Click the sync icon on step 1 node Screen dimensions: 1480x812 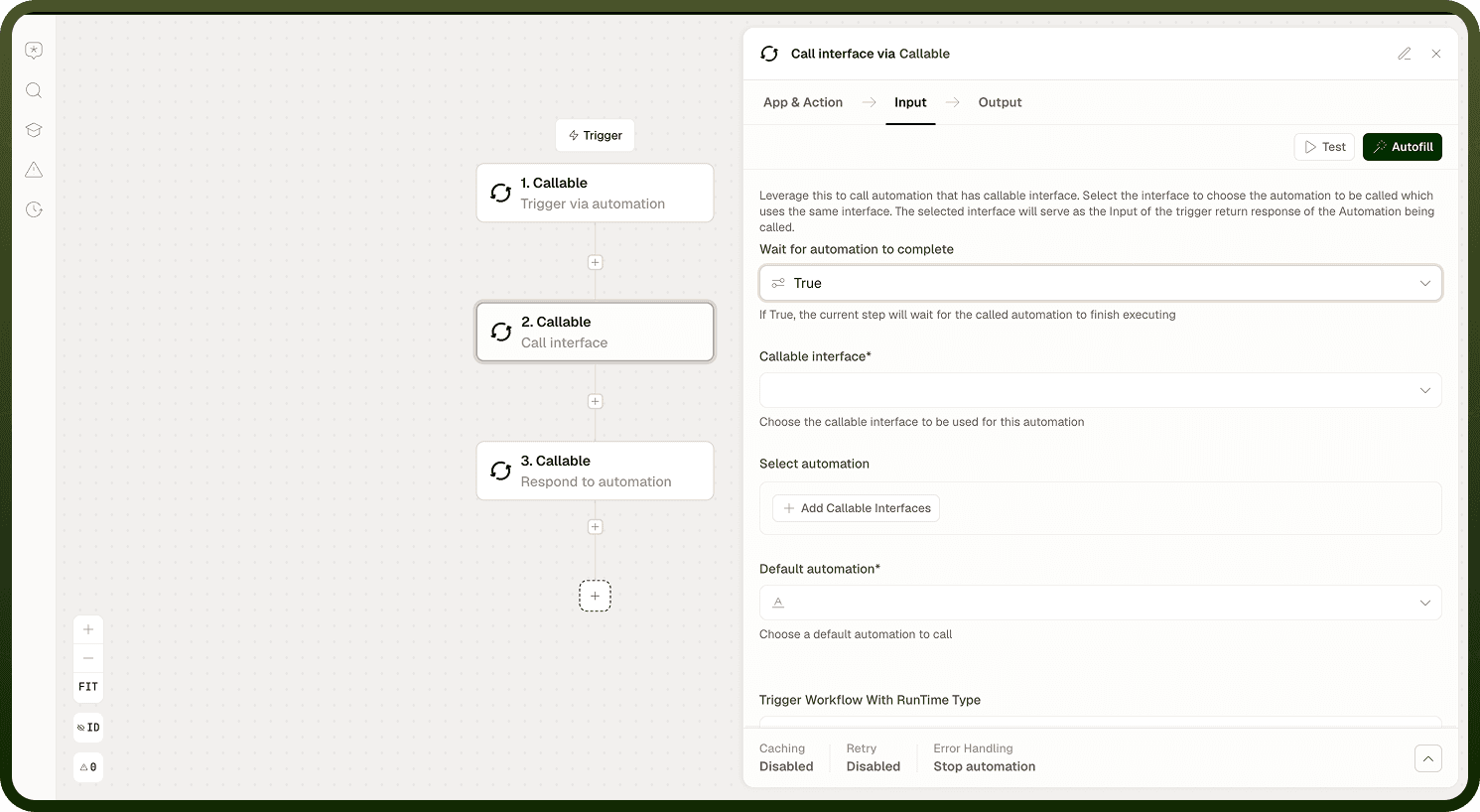[501, 193]
